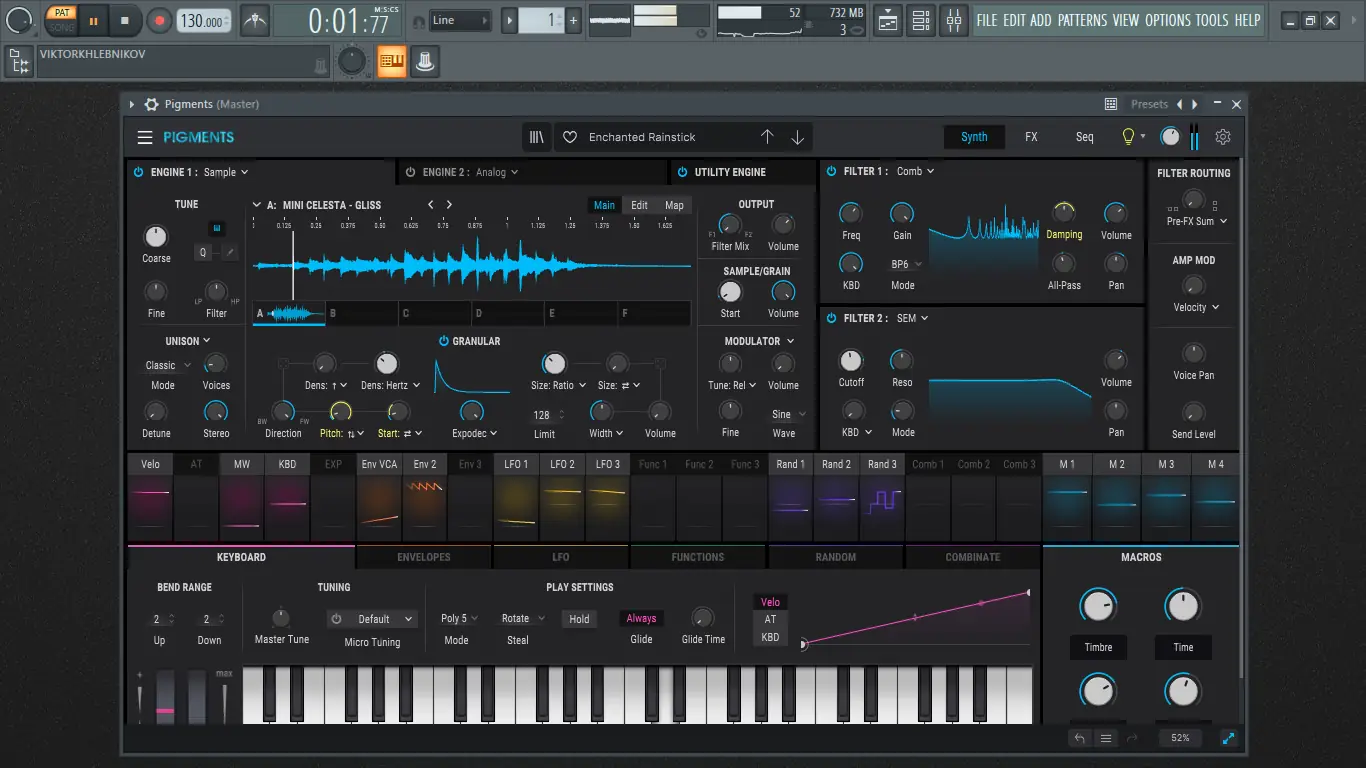Click the Filter 2 Cutoff knob

851,360
